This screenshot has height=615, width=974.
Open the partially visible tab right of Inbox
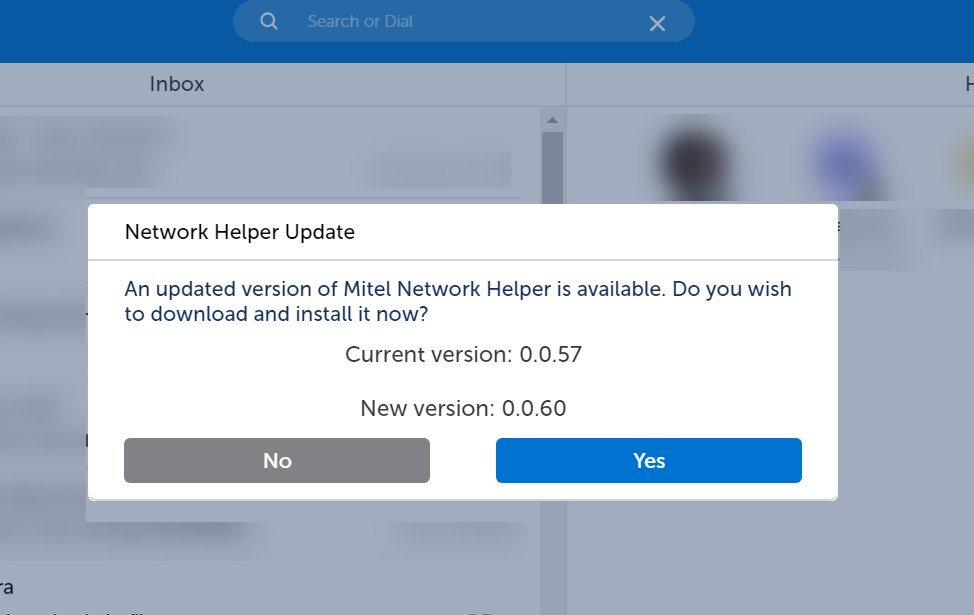(968, 85)
